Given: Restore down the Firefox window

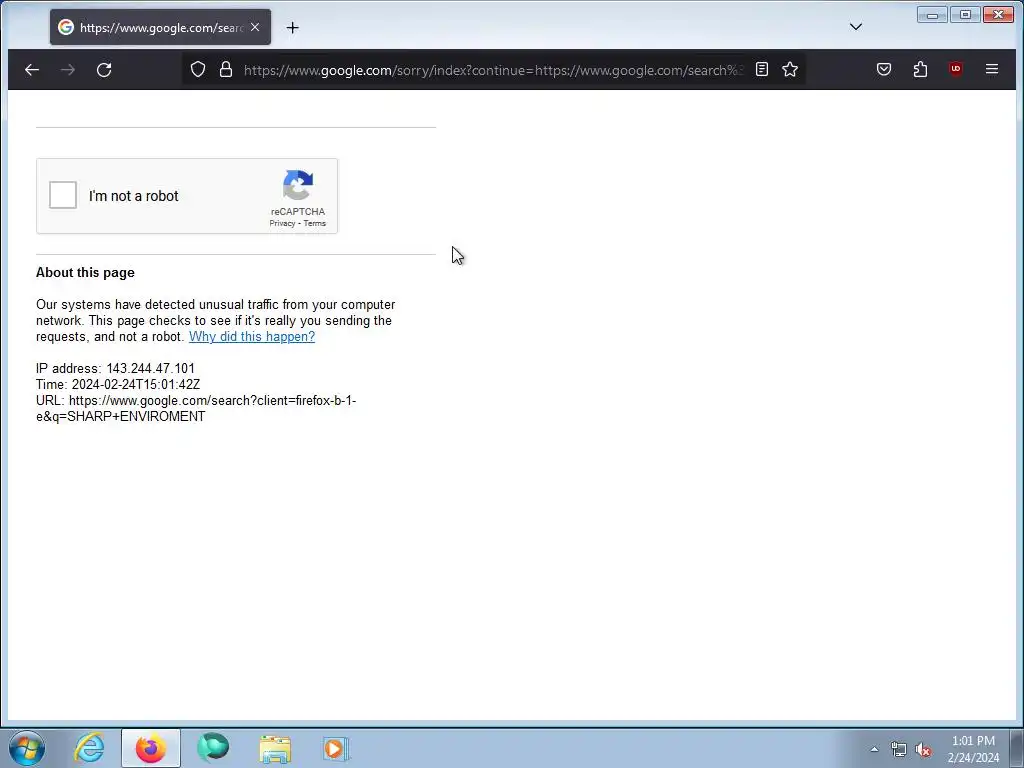Looking at the screenshot, I should coord(965,14).
